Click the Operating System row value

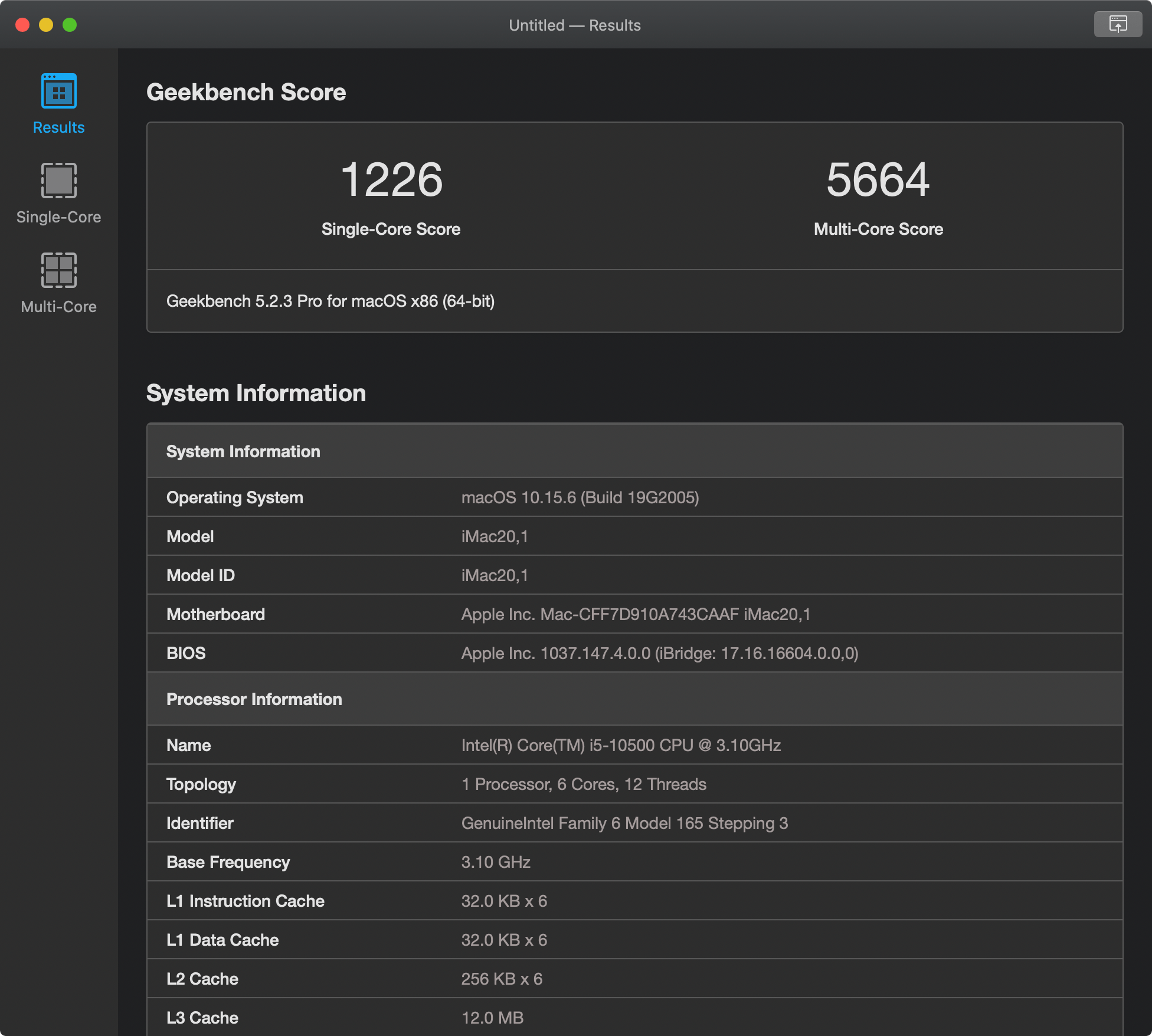(580, 497)
